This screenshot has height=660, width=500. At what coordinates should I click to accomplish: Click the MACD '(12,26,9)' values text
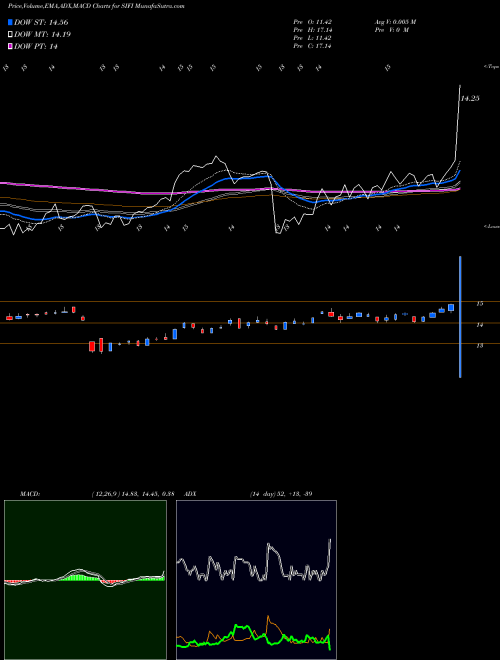click(x=133, y=494)
